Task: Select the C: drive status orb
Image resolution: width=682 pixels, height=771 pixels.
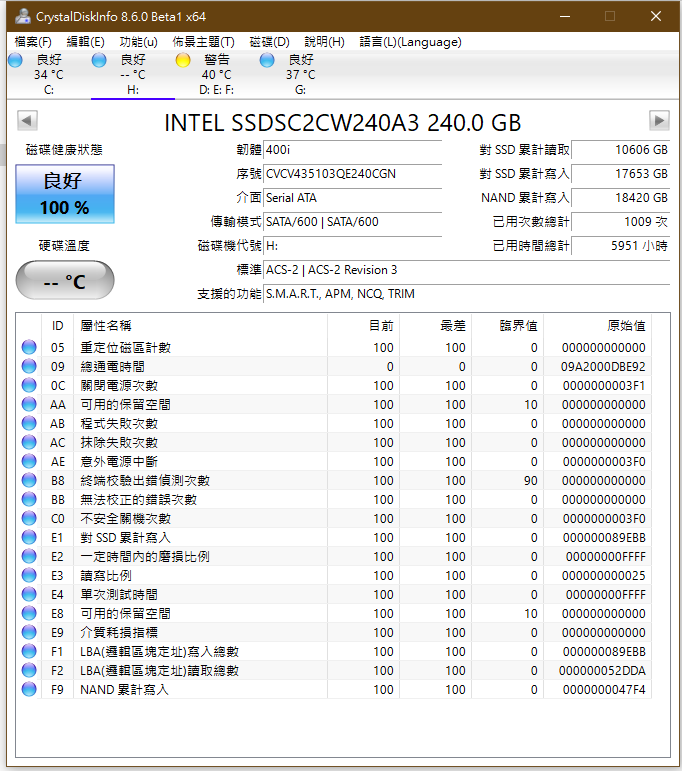Action: 16,60
